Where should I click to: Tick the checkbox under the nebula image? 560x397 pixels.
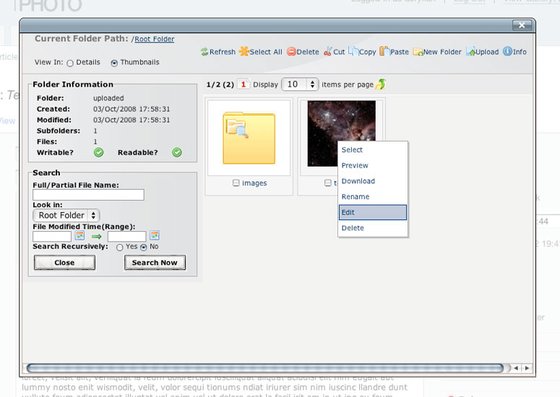click(328, 183)
